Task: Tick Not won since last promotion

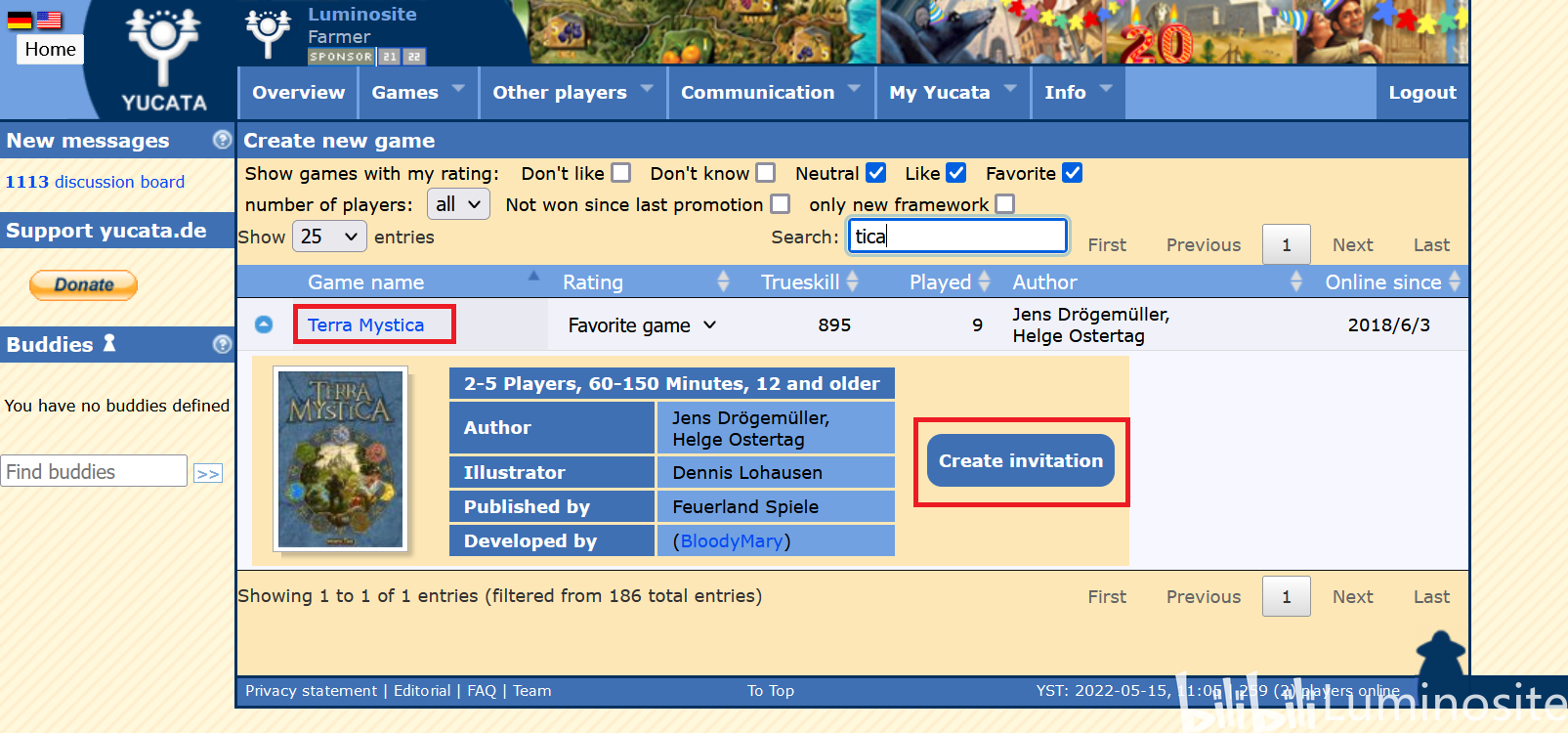Action: point(780,204)
